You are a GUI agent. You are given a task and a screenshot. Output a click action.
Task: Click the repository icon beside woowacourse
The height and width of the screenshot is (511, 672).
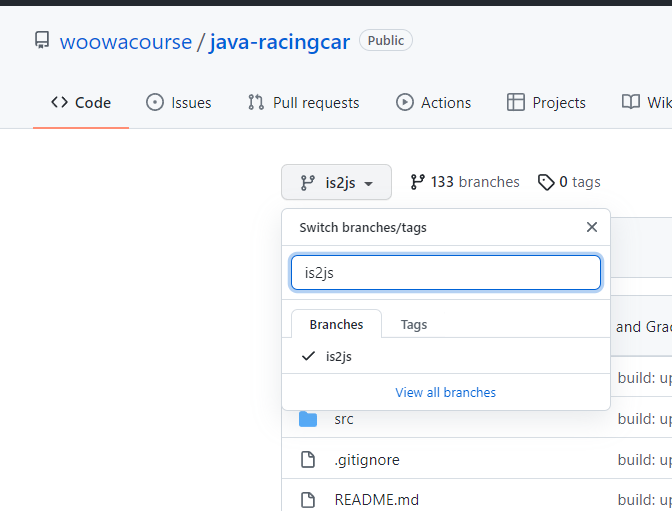pyautogui.click(x=42, y=41)
